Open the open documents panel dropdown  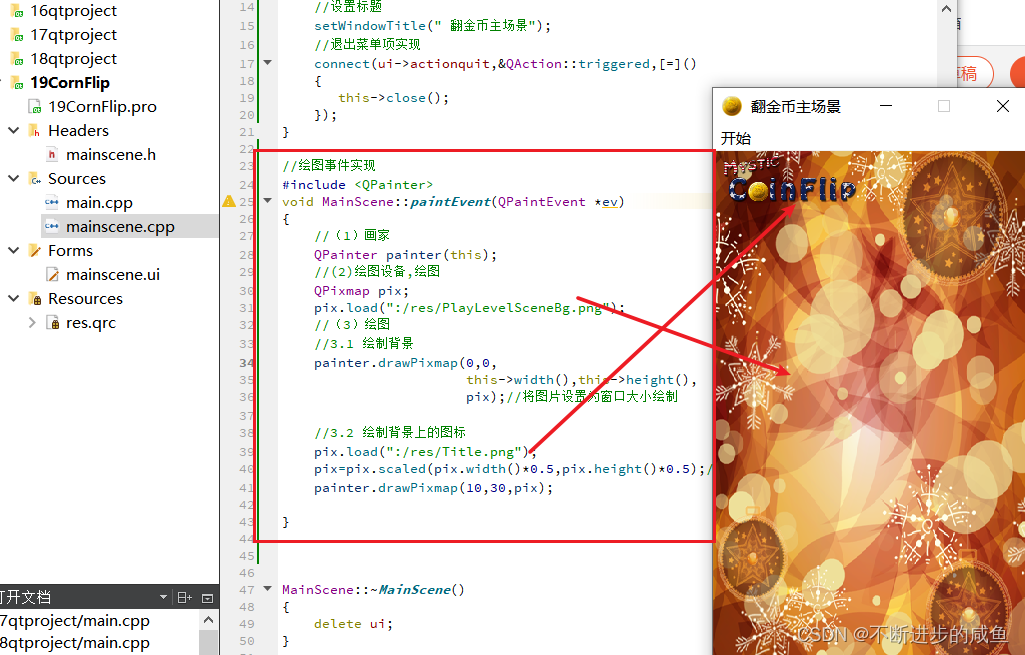click(163, 597)
